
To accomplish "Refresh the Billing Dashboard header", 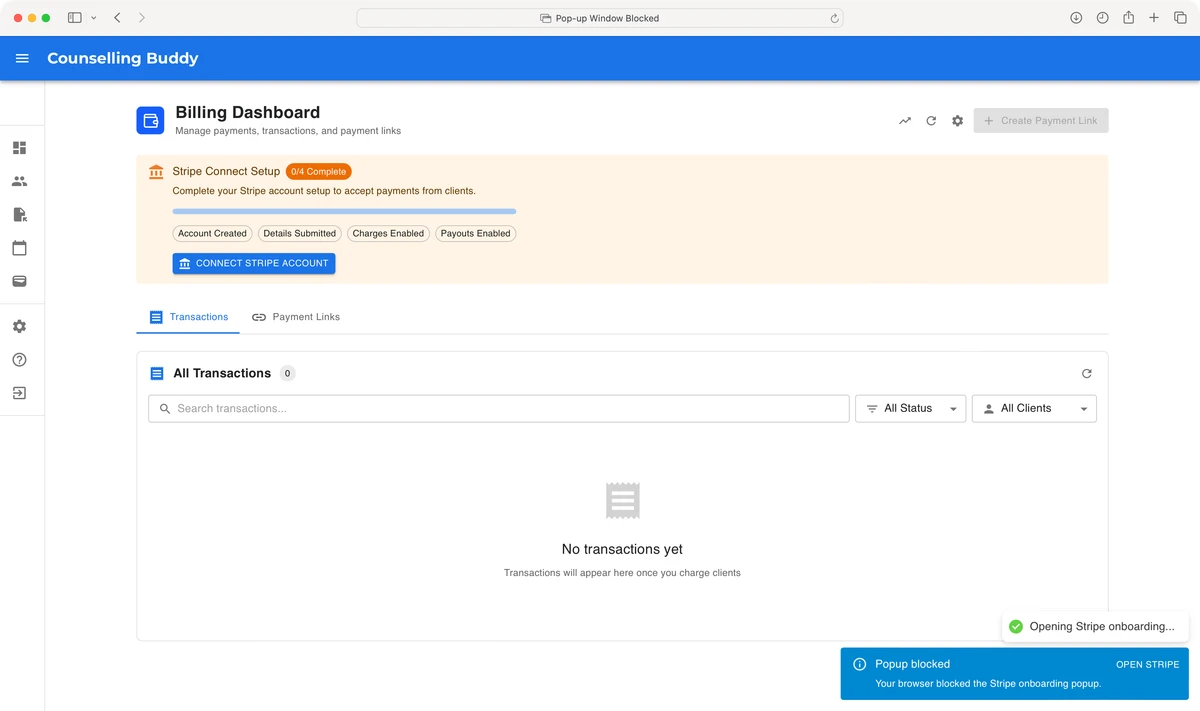I will 931,120.
